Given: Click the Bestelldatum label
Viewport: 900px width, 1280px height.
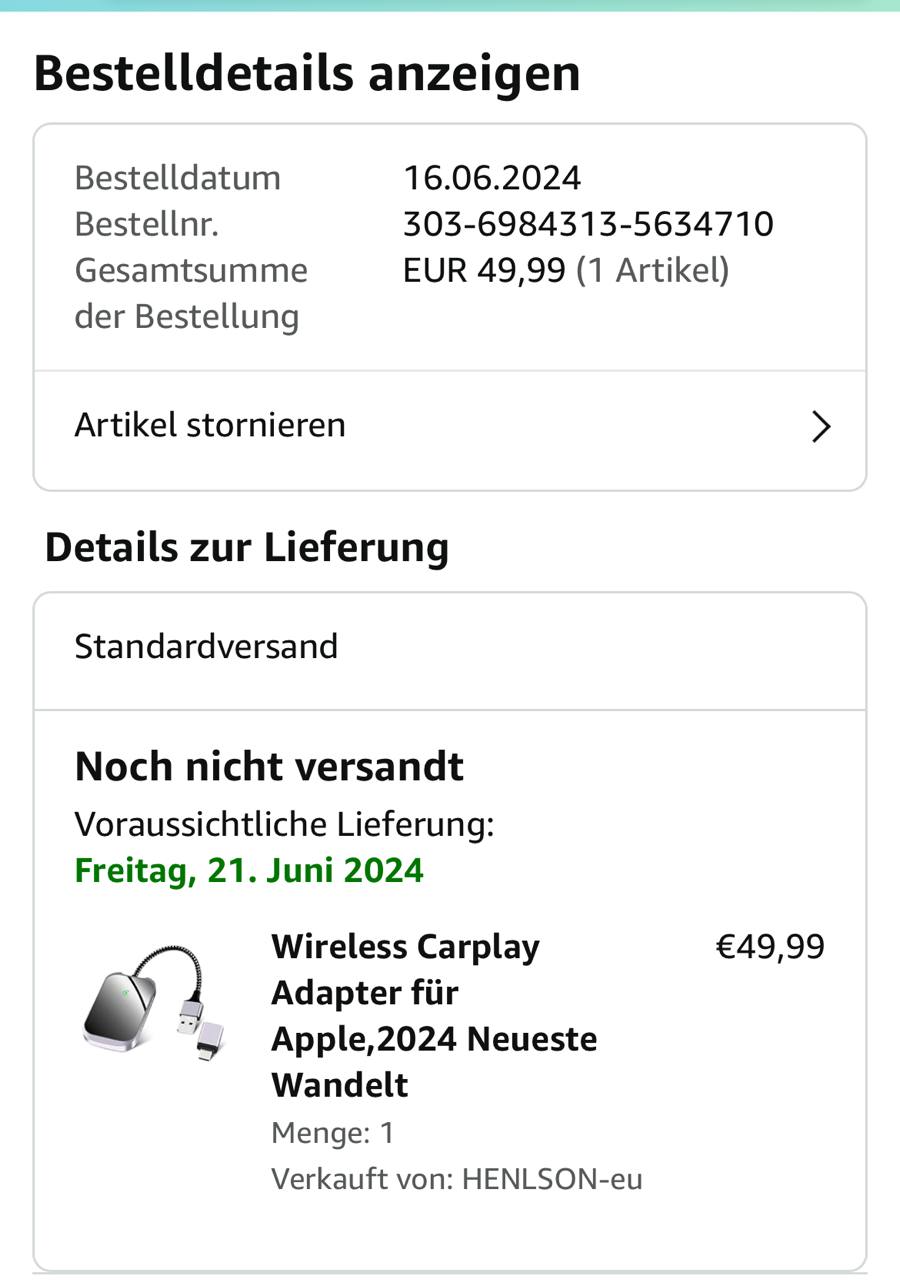Looking at the screenshot, I should coord(177,178).
